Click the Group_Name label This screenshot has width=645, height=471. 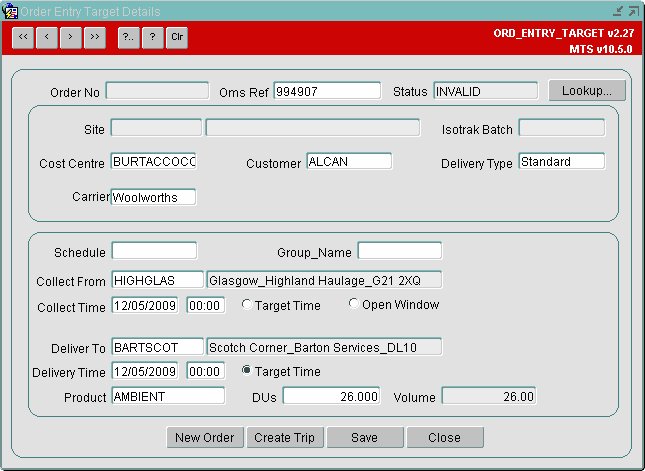coord(314,253)
